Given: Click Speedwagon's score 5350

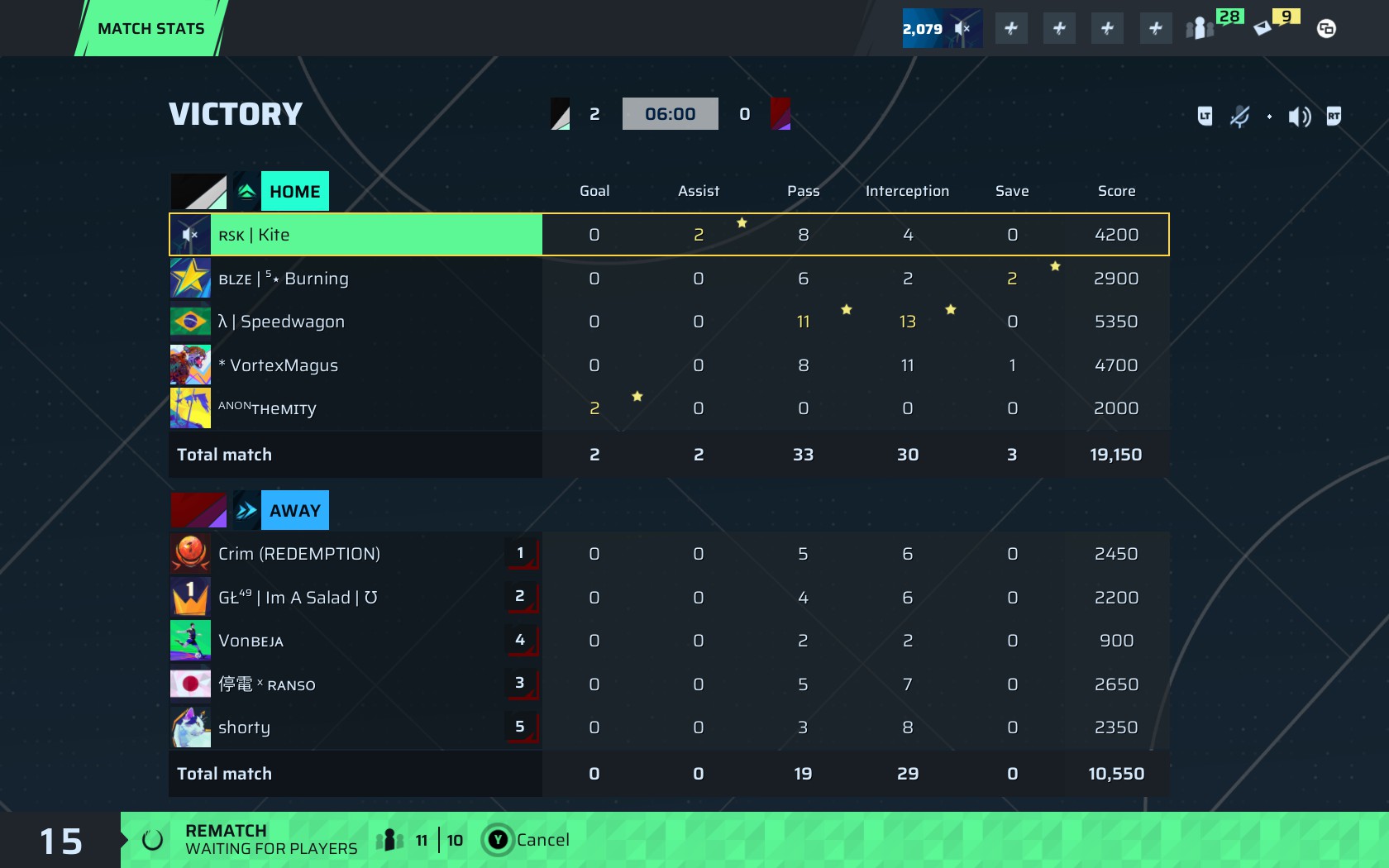Looking at the screenshot, I should 1116,322.
